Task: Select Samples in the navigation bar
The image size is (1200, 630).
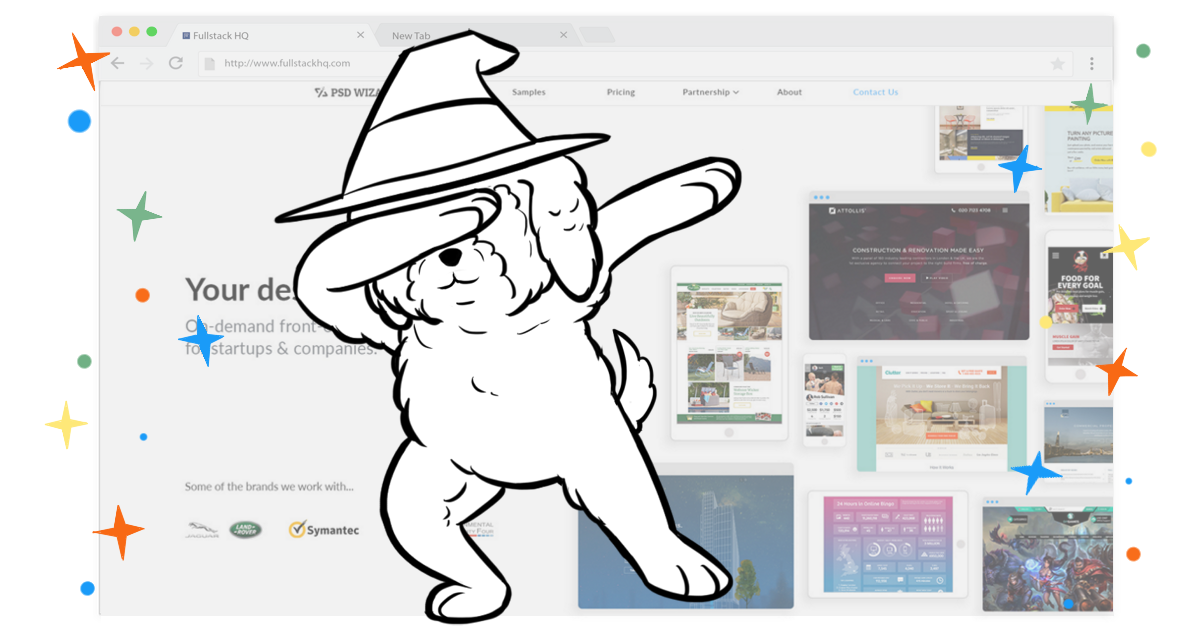Action: coord(528,91)
